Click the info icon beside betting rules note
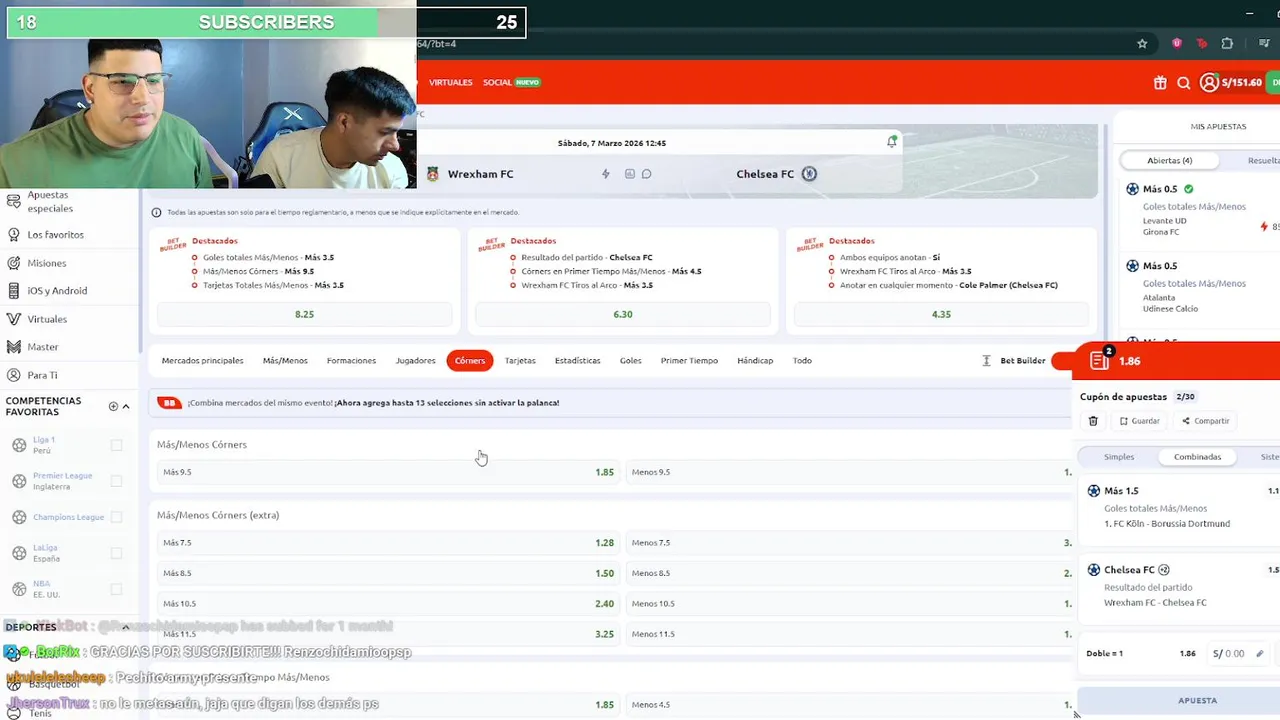Viewport: 1280px width, 720px height. point(156,212)
